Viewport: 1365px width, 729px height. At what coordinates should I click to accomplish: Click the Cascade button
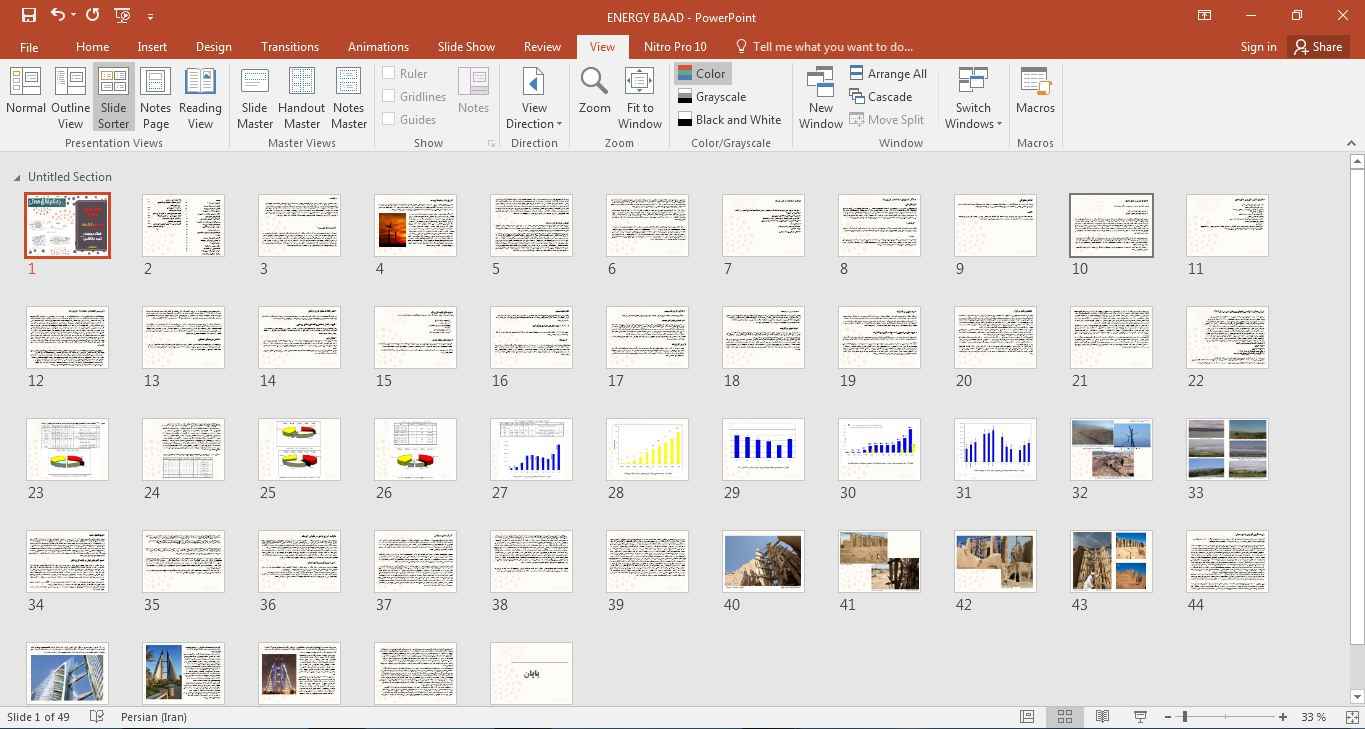[881, 96]
